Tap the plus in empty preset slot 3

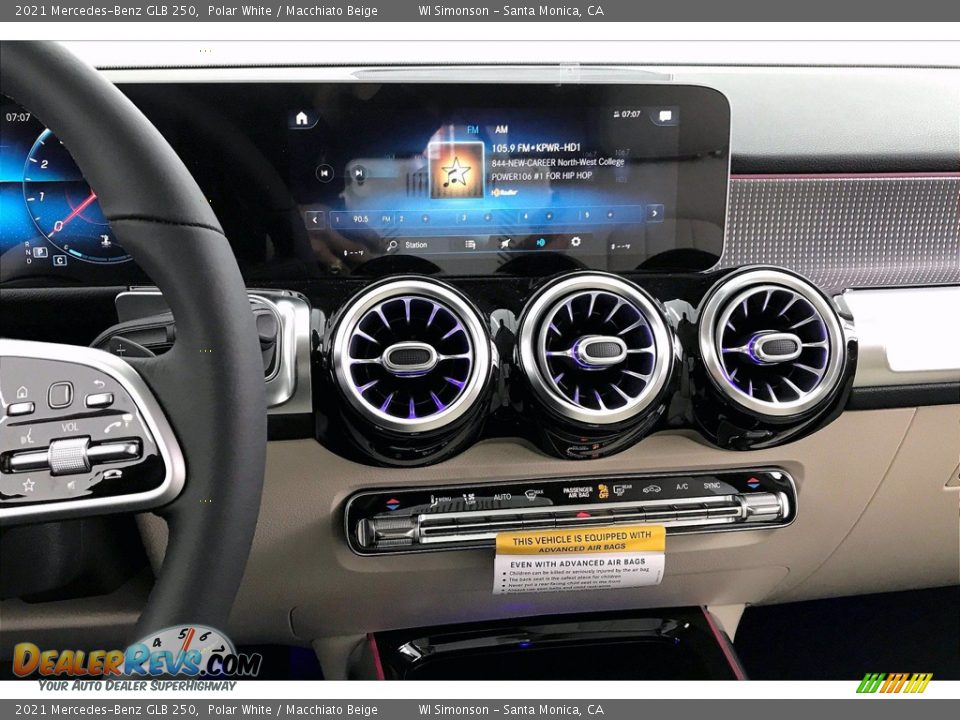tap(487, 217)
